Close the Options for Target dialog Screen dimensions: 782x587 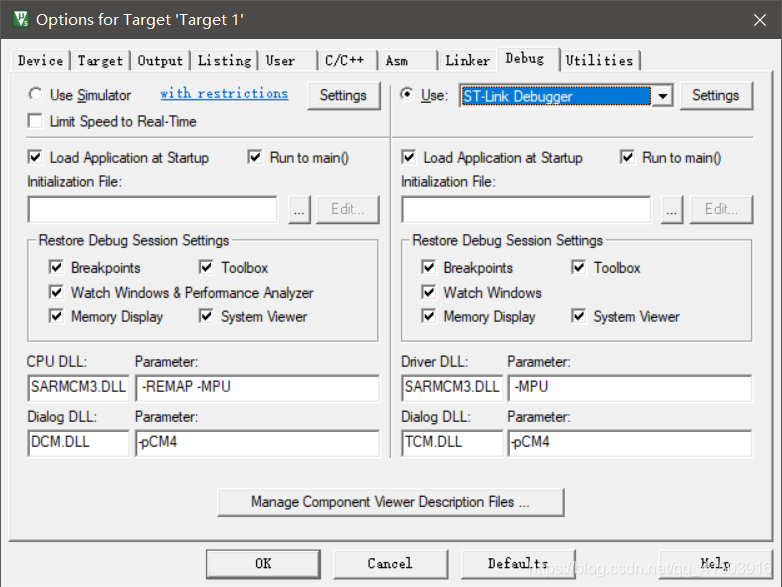(759, 20)
